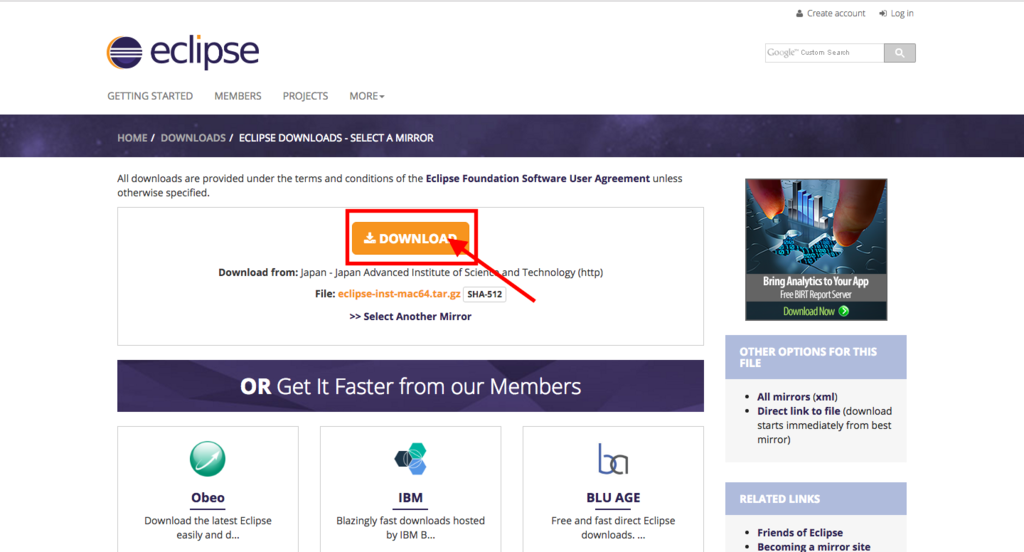1024x552 pixels.
Task: Click the orange DOWNLOAD button
Action: [410, 238]
